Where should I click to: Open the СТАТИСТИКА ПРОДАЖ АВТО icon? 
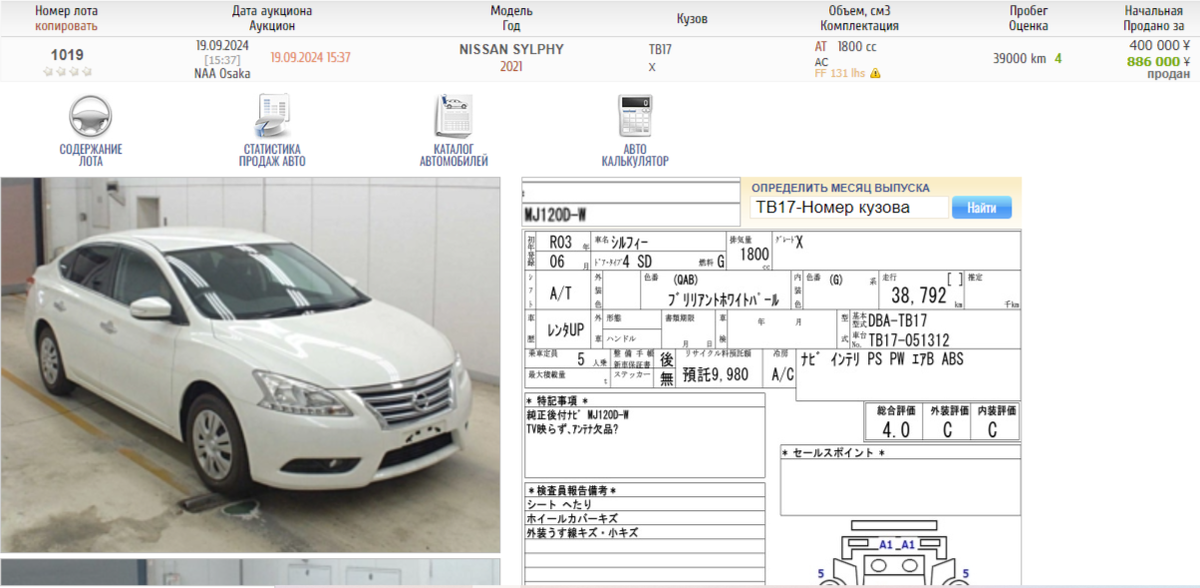coord(272,116)
